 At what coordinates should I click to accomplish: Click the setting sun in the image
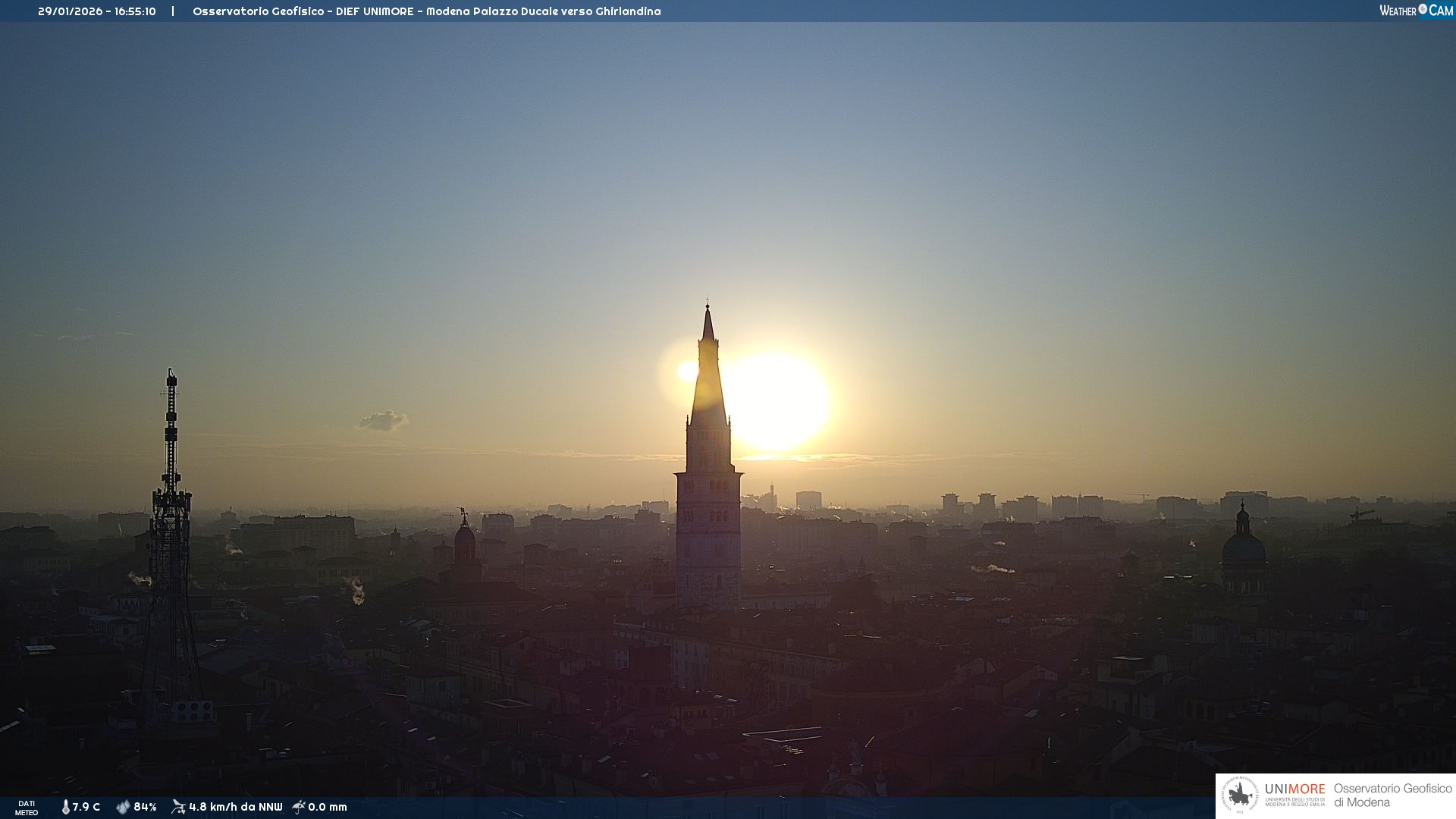click(x=777, y=402)
